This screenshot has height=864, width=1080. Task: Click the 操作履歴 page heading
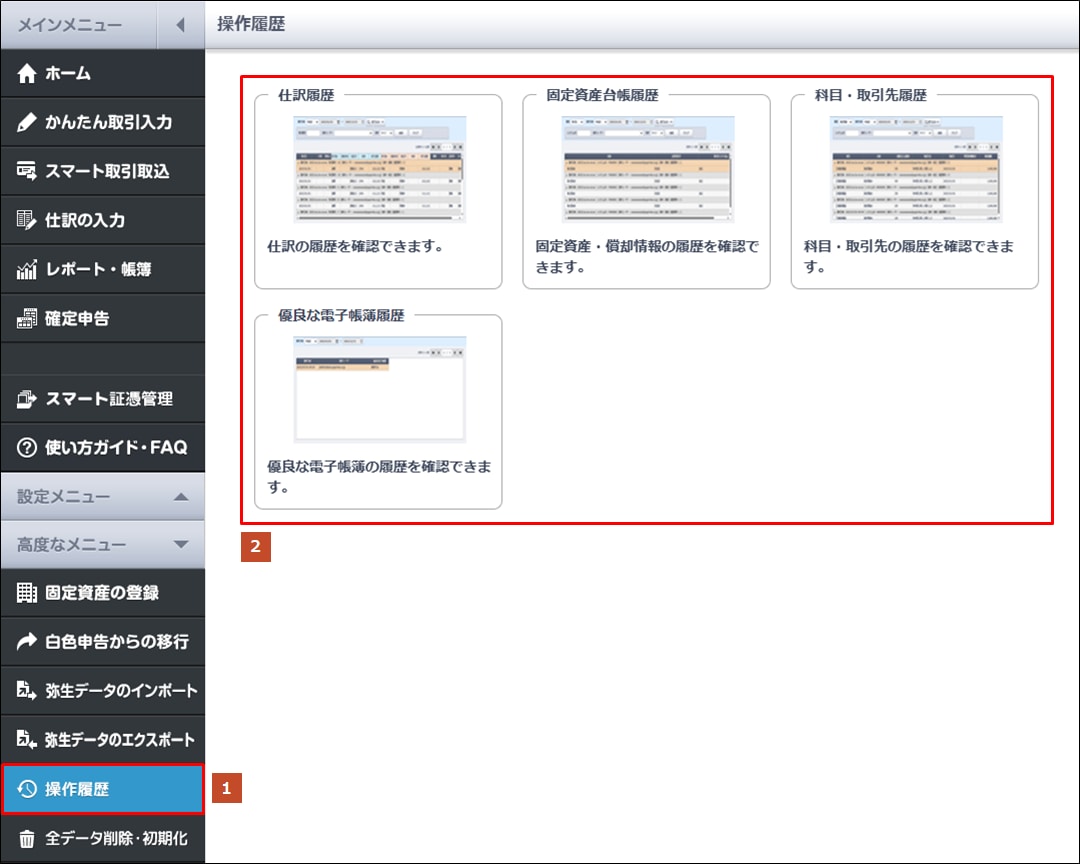(x=251, y=24)
